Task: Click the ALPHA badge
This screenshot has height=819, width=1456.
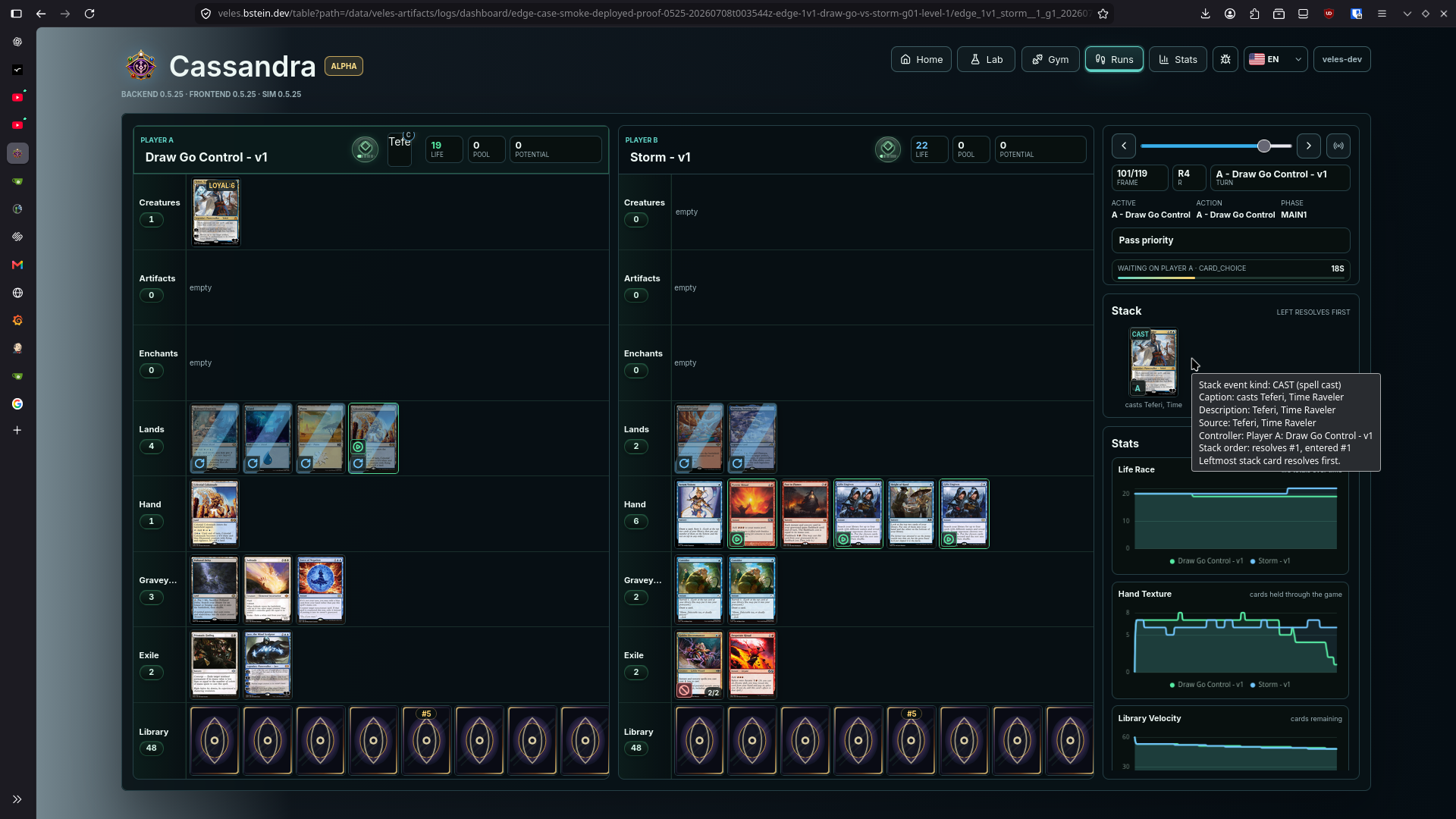Action: (x=344, y=66)
